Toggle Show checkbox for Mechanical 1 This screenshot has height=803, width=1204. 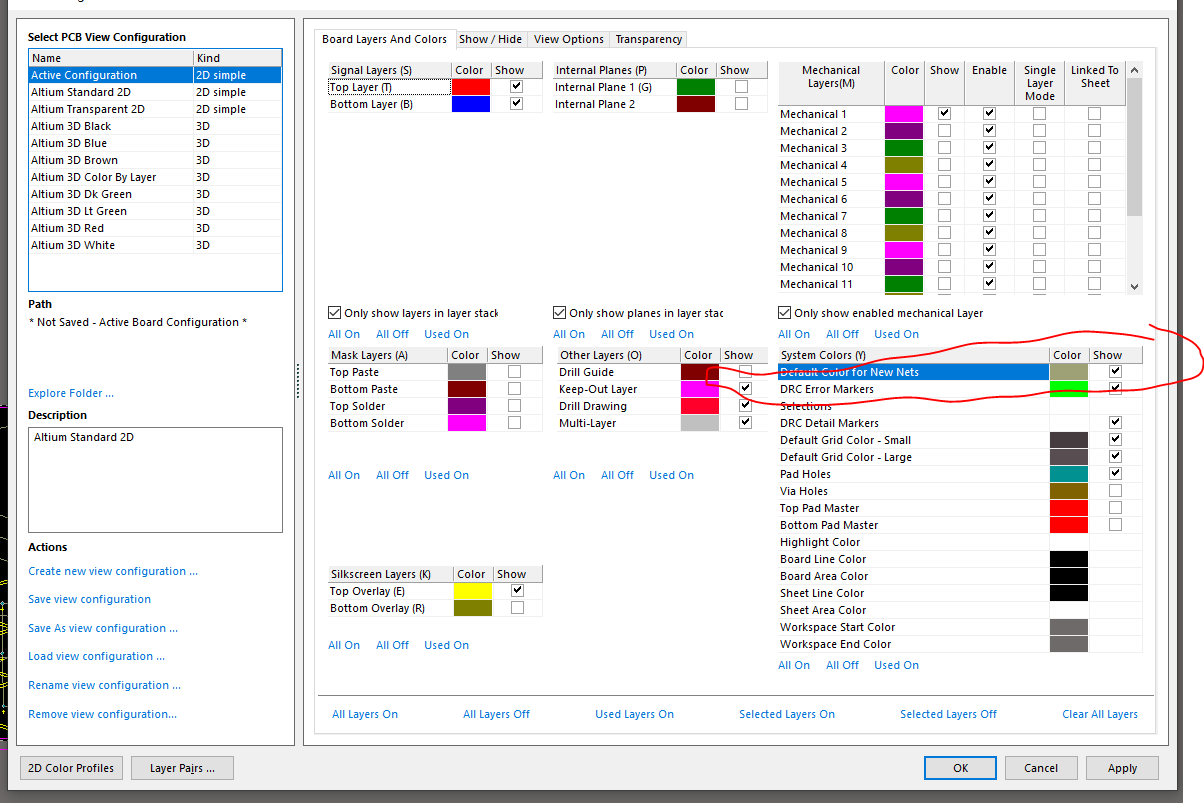click(944, 114)
